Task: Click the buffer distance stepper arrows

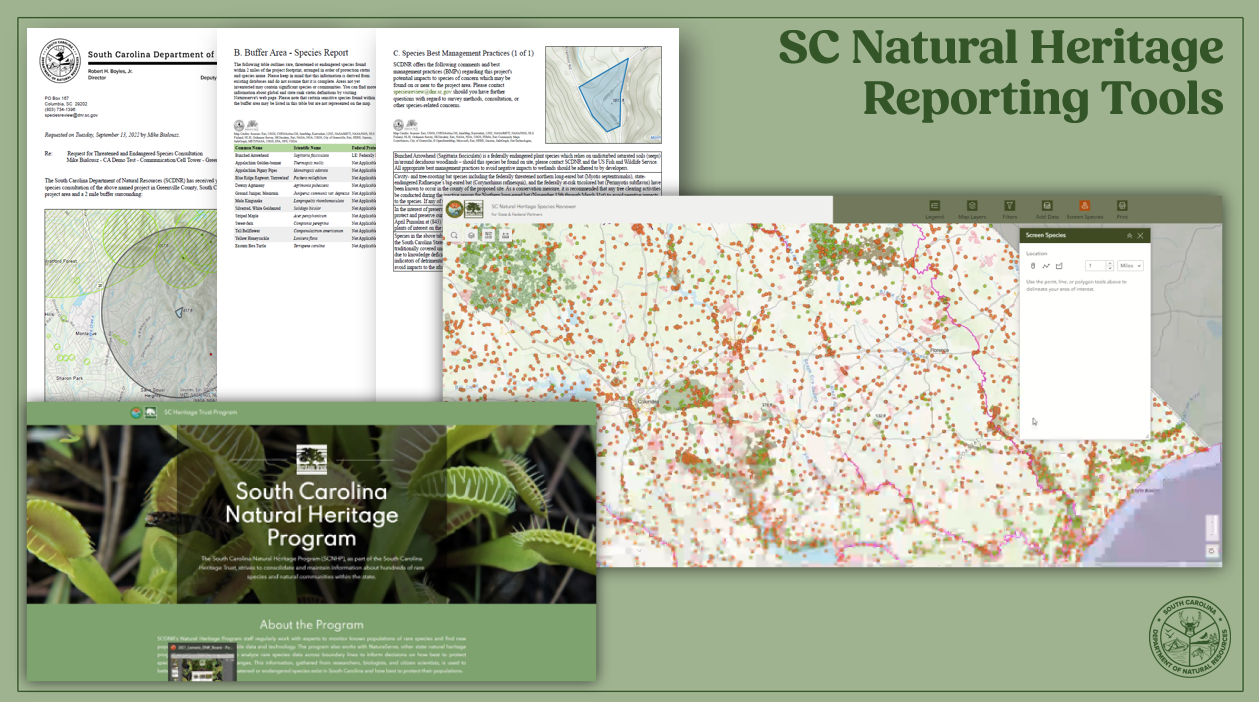Action: (x=1109, y=266)
